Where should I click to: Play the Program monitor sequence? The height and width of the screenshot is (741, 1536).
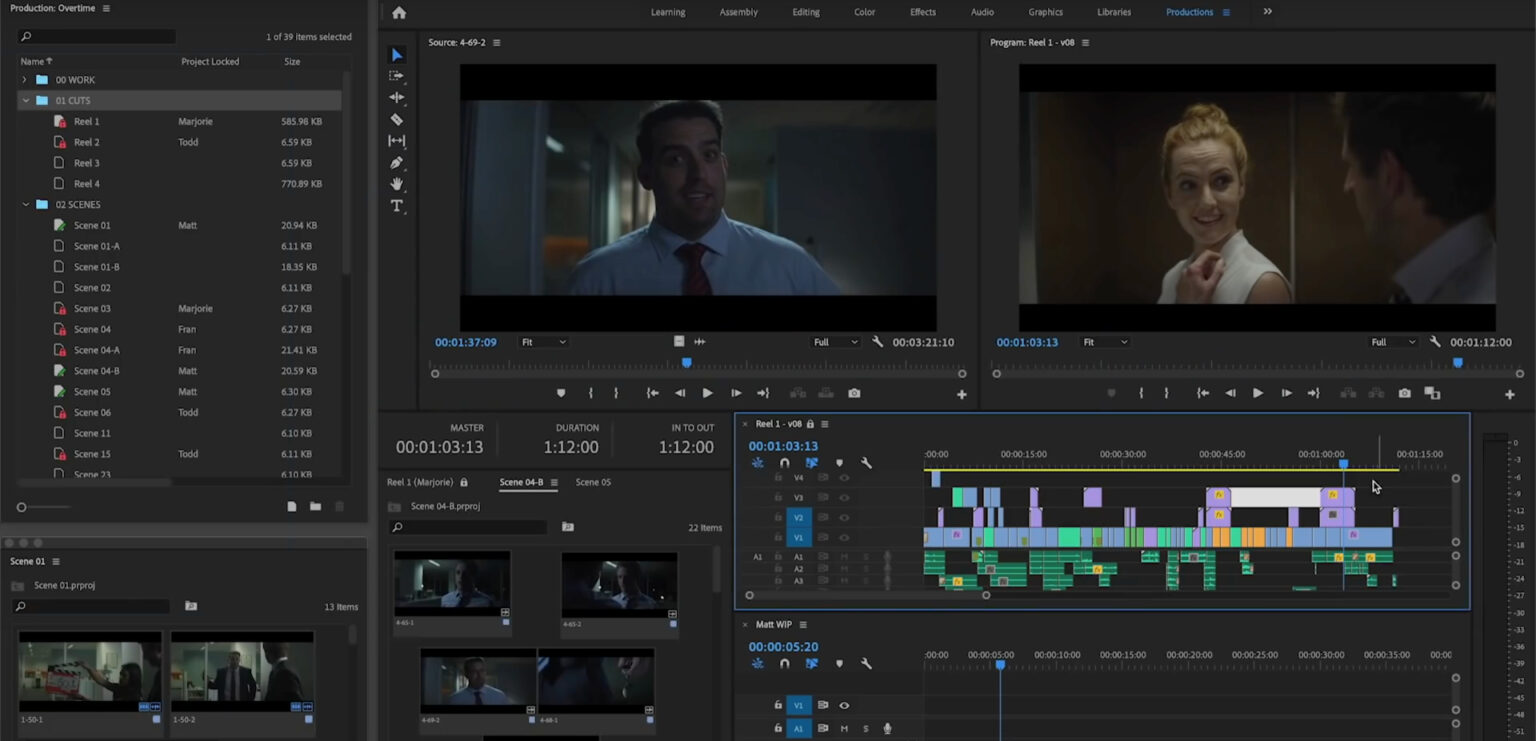tap(1258, 393)
